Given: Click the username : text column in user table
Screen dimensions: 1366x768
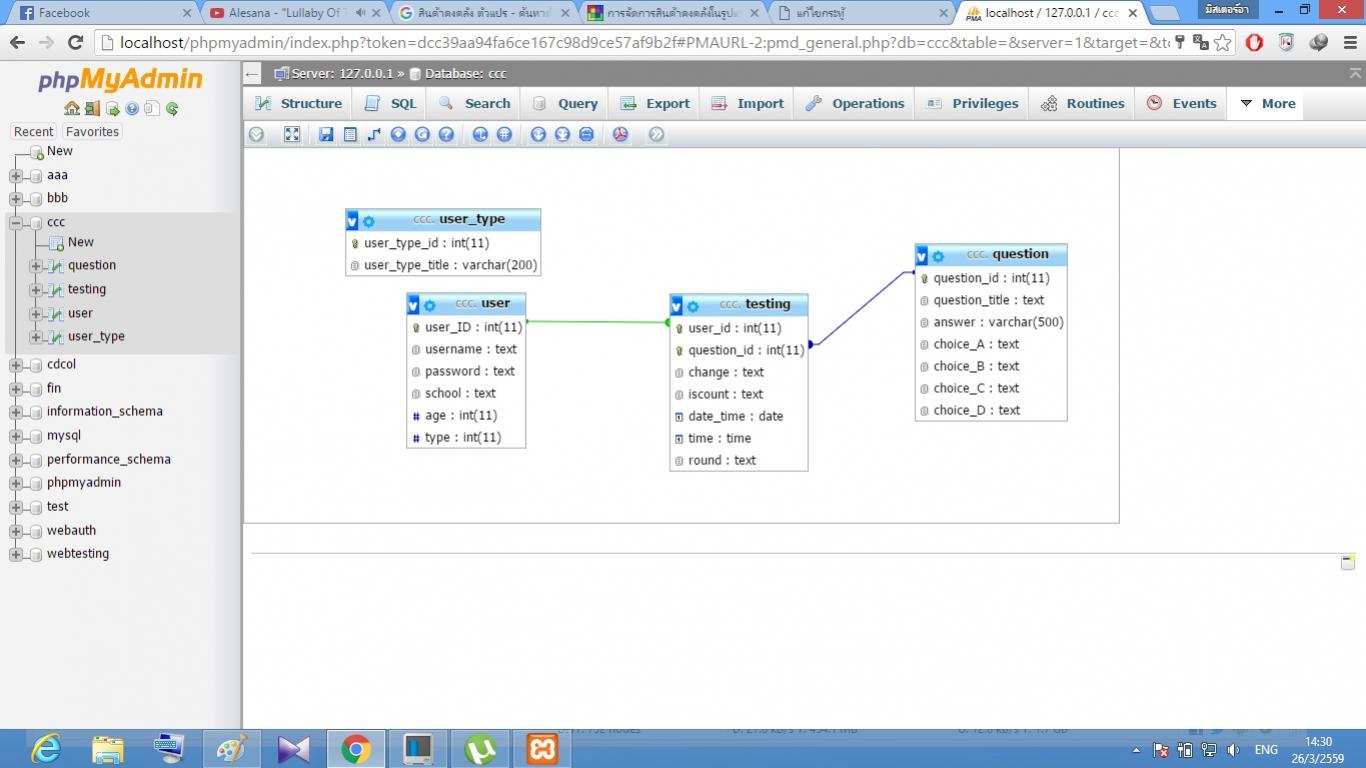Looking at the screenshot, I should [466, 350].
